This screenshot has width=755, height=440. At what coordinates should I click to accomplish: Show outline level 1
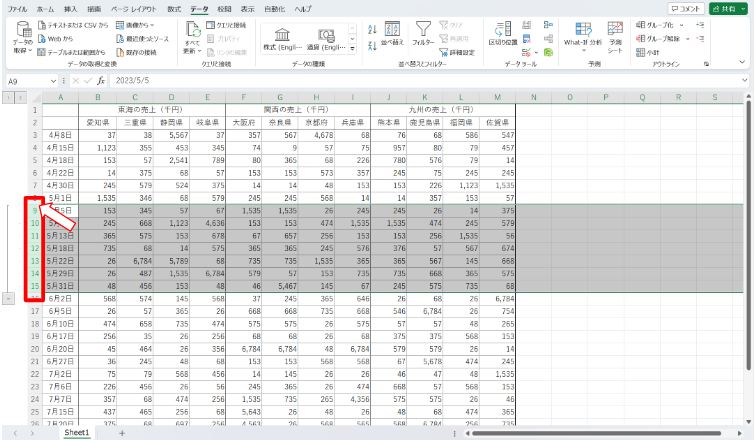point(8,98)
